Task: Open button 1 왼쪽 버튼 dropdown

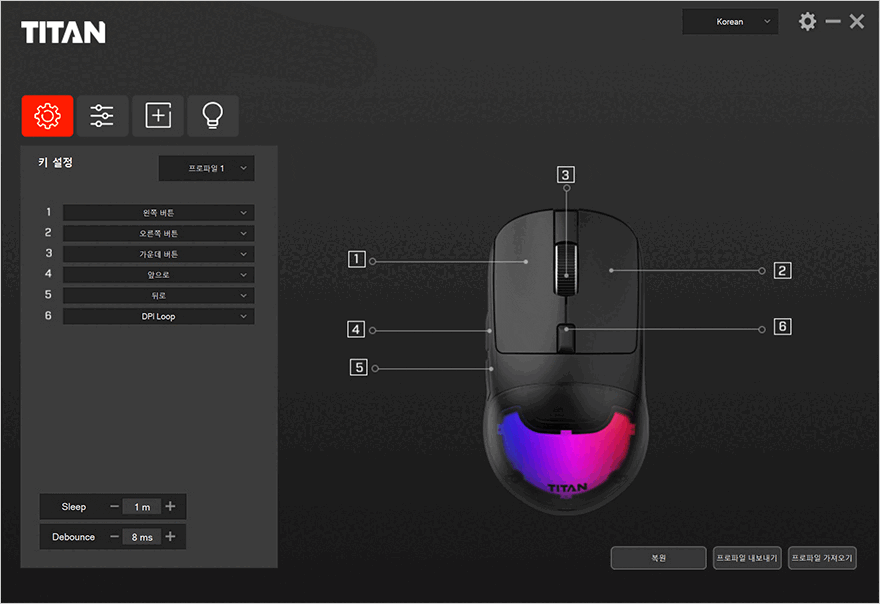Action: pos(158,213)
